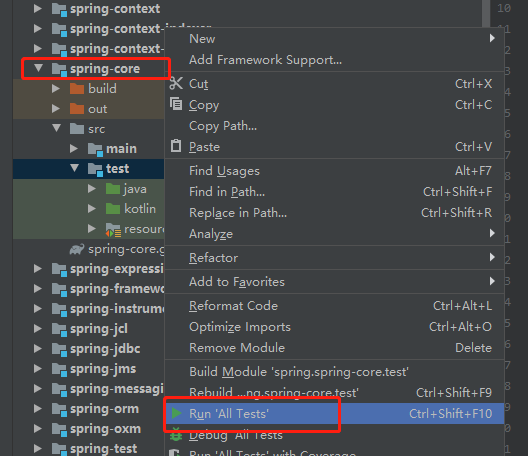Choose Reformat Code
The image size is (528, 456).
coord(334,306)
